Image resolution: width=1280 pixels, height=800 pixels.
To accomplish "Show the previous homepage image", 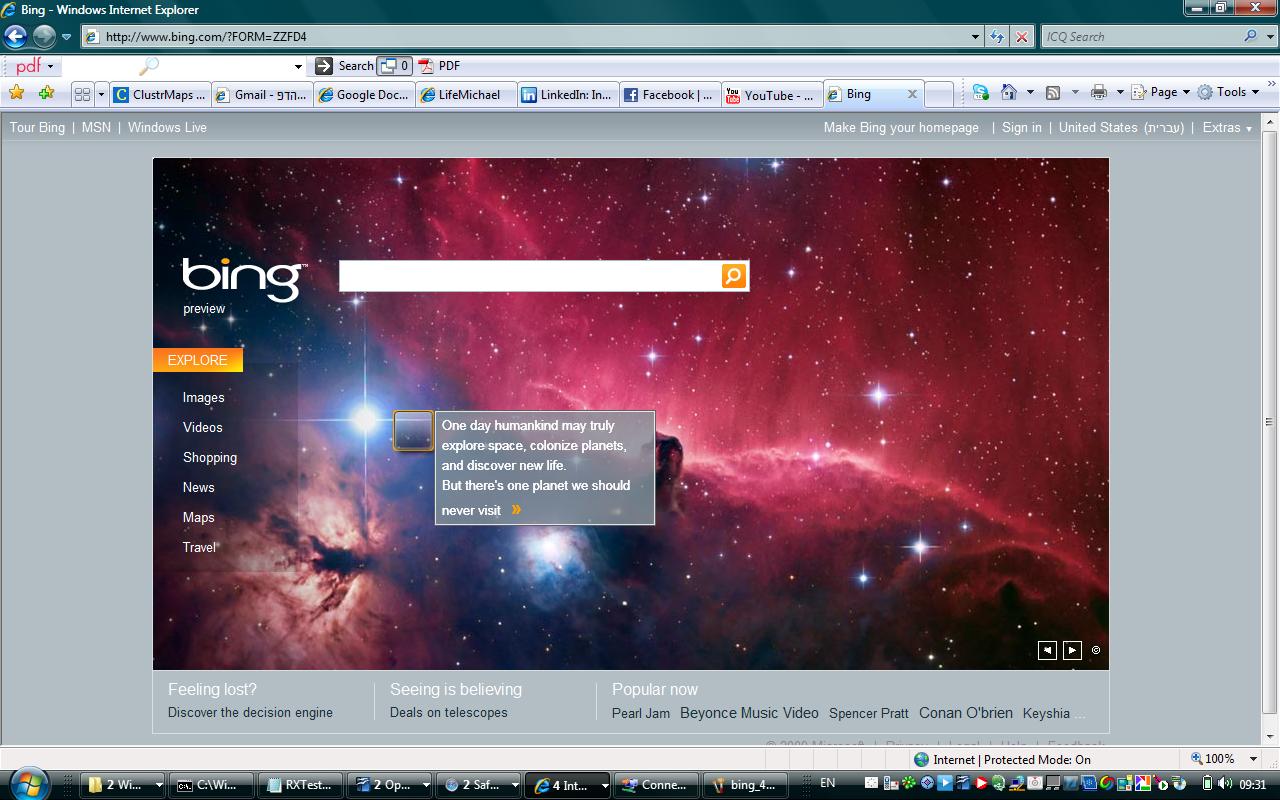I will (x=1047, y=650).
